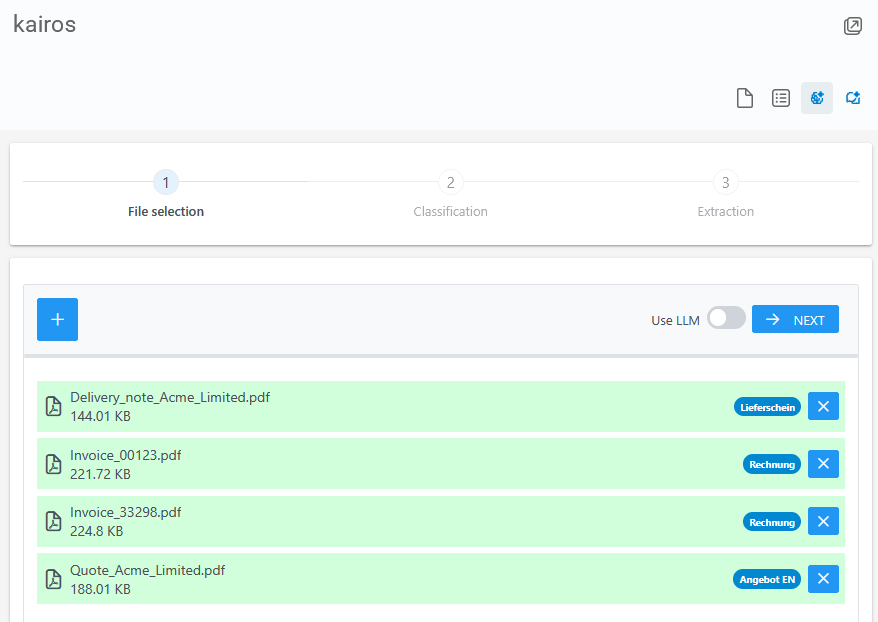The width and height of the screenshot is (878, 622).
Task: Remove Delivery_note_Acme_Limited.pdf with X button
Action: [x=823, y=406]
